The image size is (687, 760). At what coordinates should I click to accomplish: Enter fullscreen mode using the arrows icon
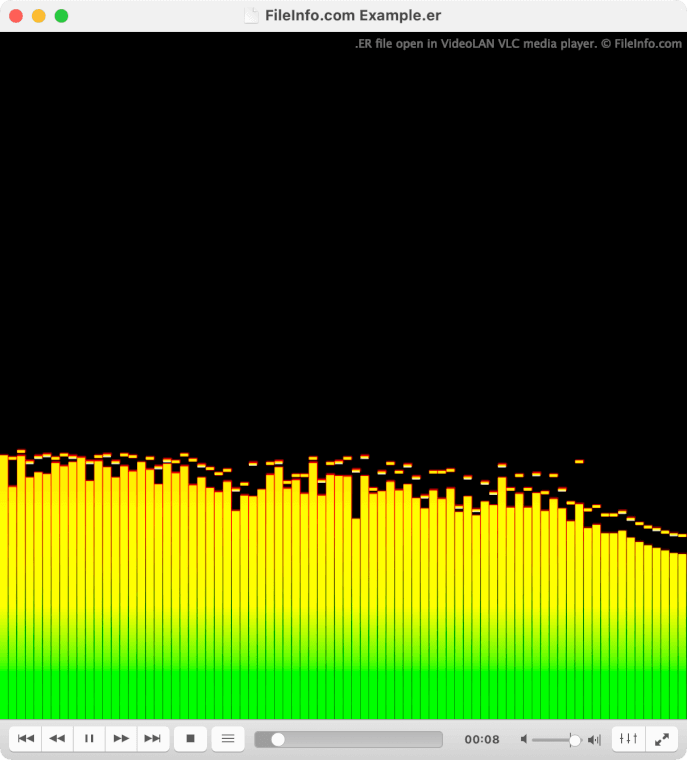click(x=661, y=739)
